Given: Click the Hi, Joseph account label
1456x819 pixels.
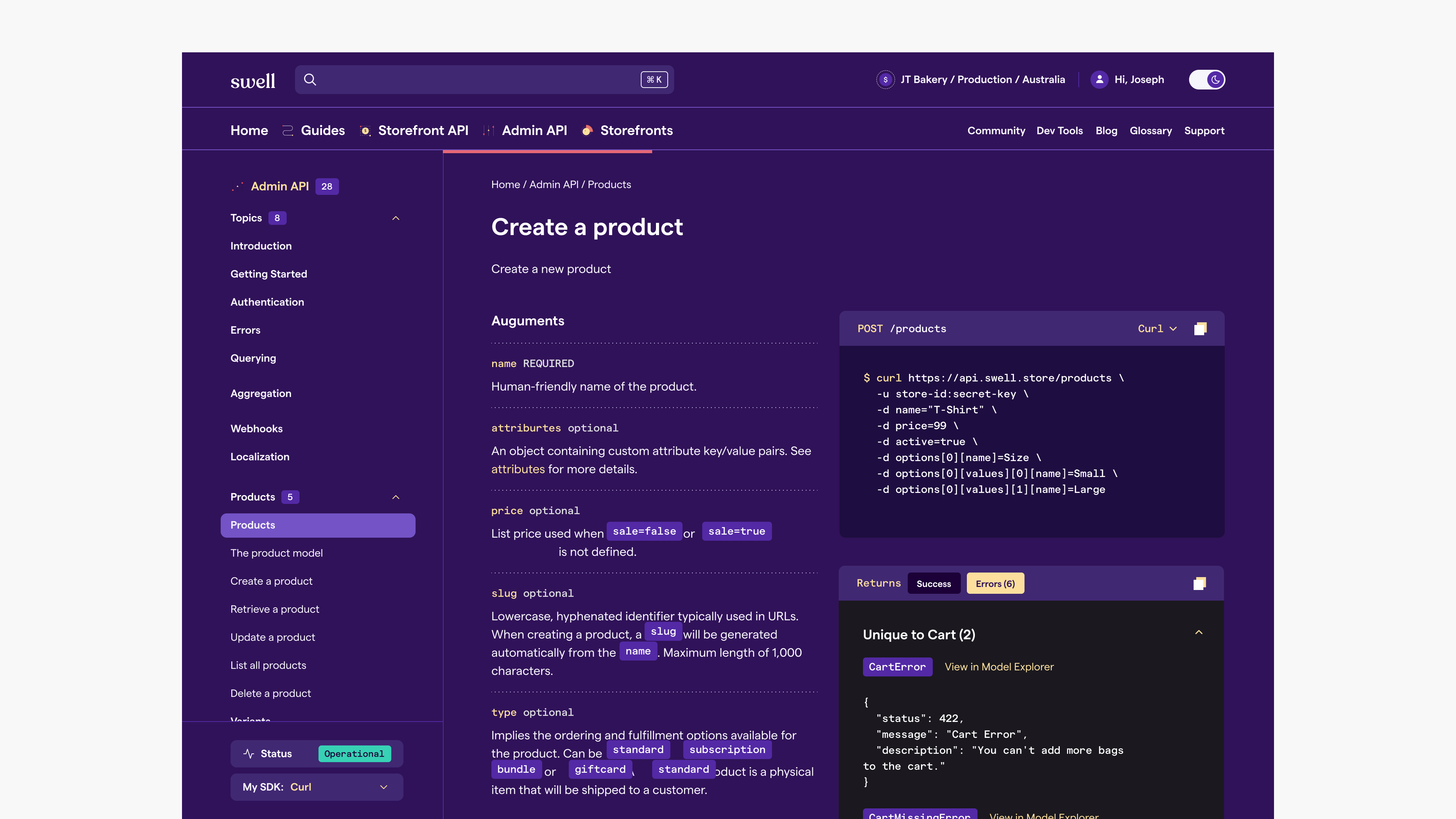Looking at the screenshot, I should click(1139, 80).
